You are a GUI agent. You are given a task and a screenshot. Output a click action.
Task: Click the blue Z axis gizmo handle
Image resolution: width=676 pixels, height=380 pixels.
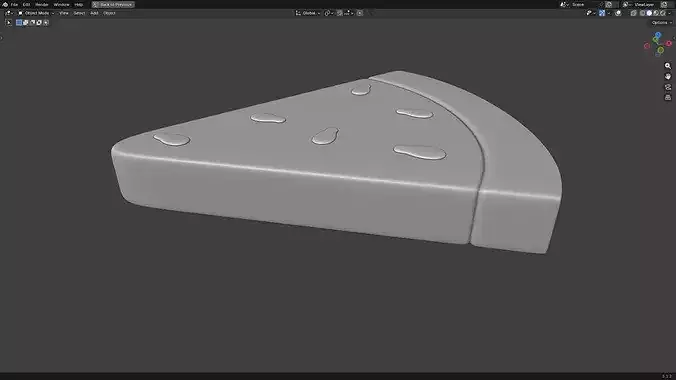coord(658,35)
